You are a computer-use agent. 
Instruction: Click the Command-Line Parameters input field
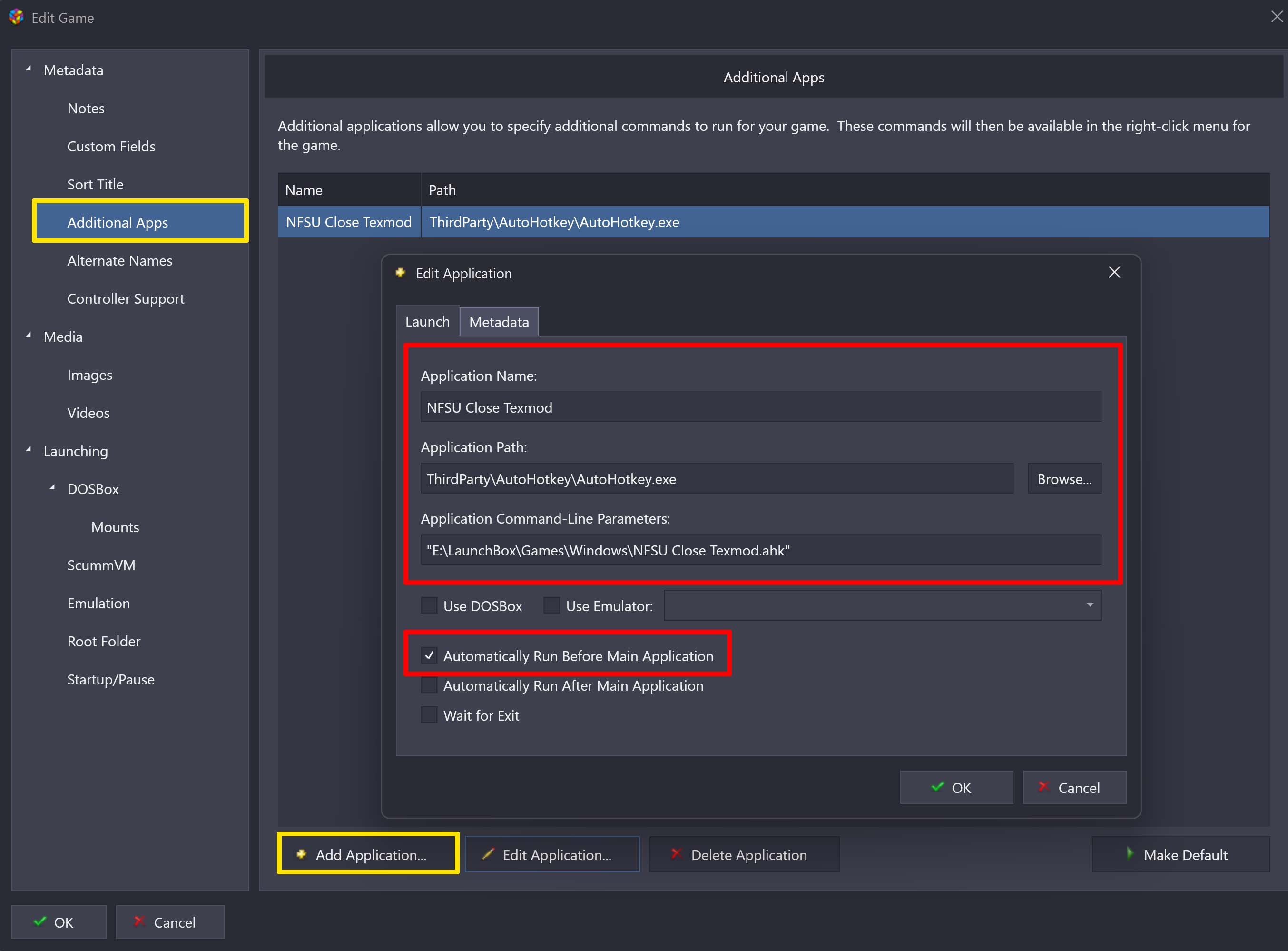click(761, 550)
